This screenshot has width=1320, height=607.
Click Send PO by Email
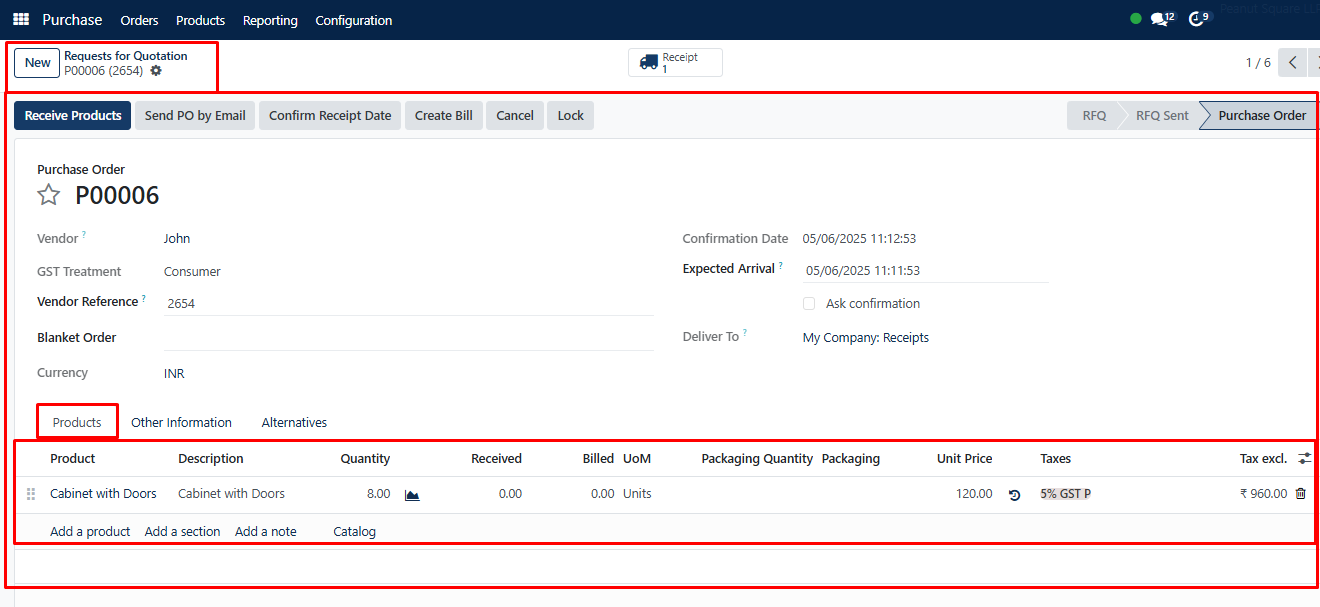(195, 116)
